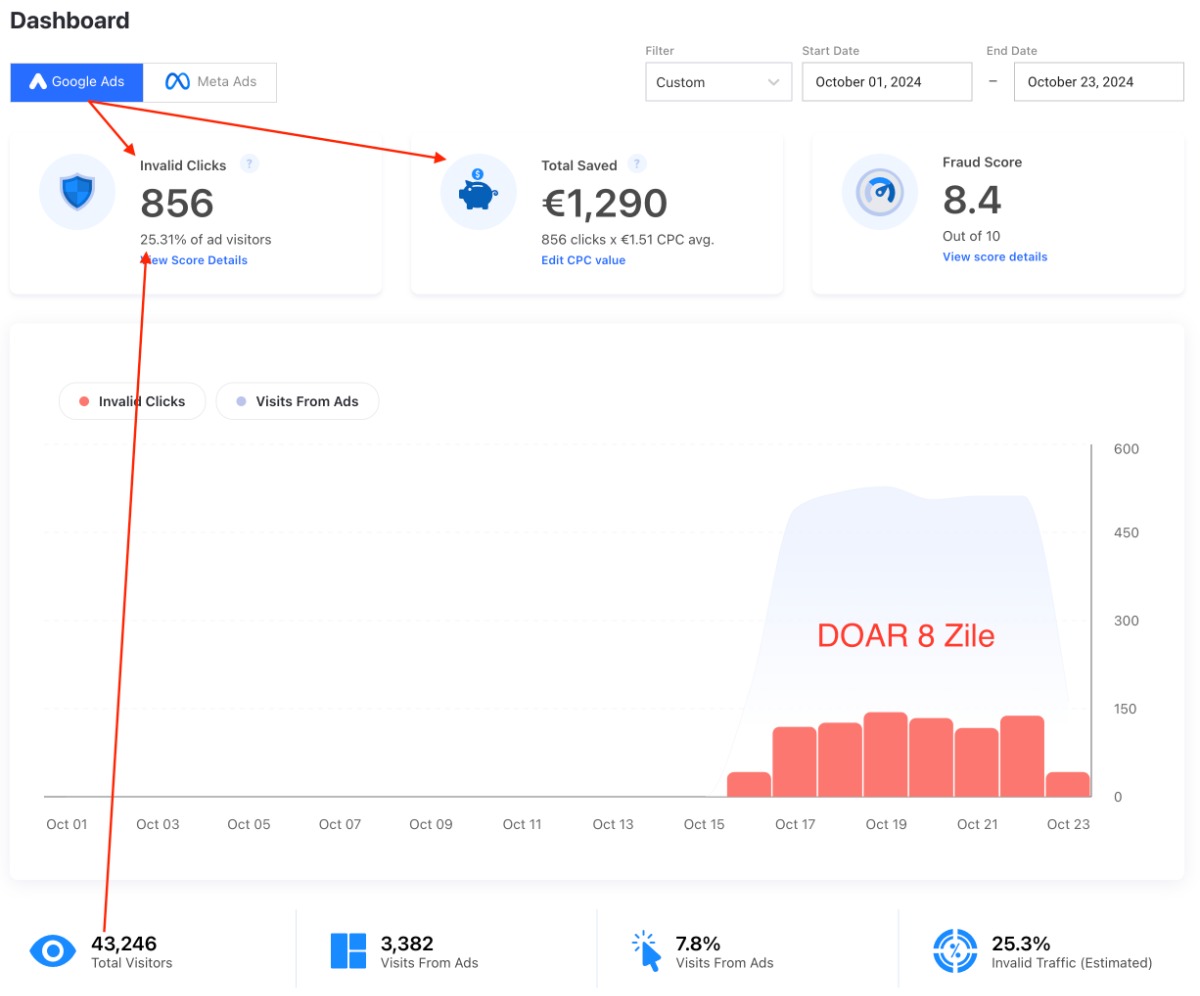Open the Invalid Clicks help tooltip icon
The width and height of the screenshot is (1200, 996).
[x=250, y=164]
